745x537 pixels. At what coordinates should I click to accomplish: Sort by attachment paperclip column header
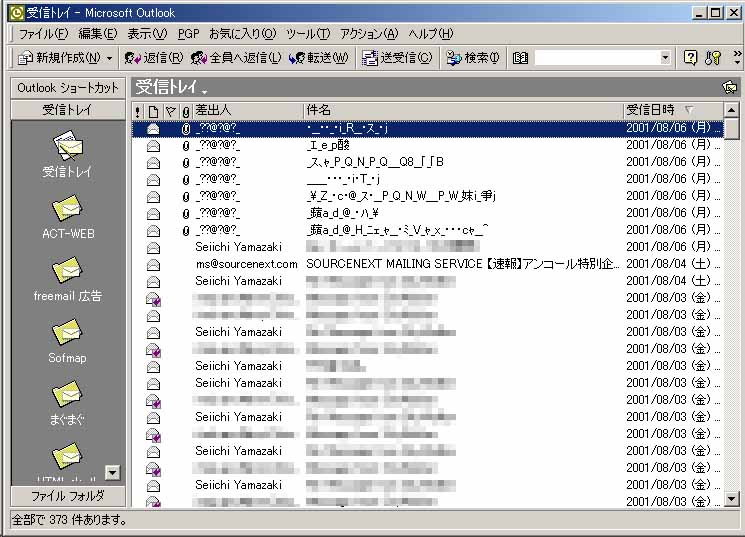point(186,110)
